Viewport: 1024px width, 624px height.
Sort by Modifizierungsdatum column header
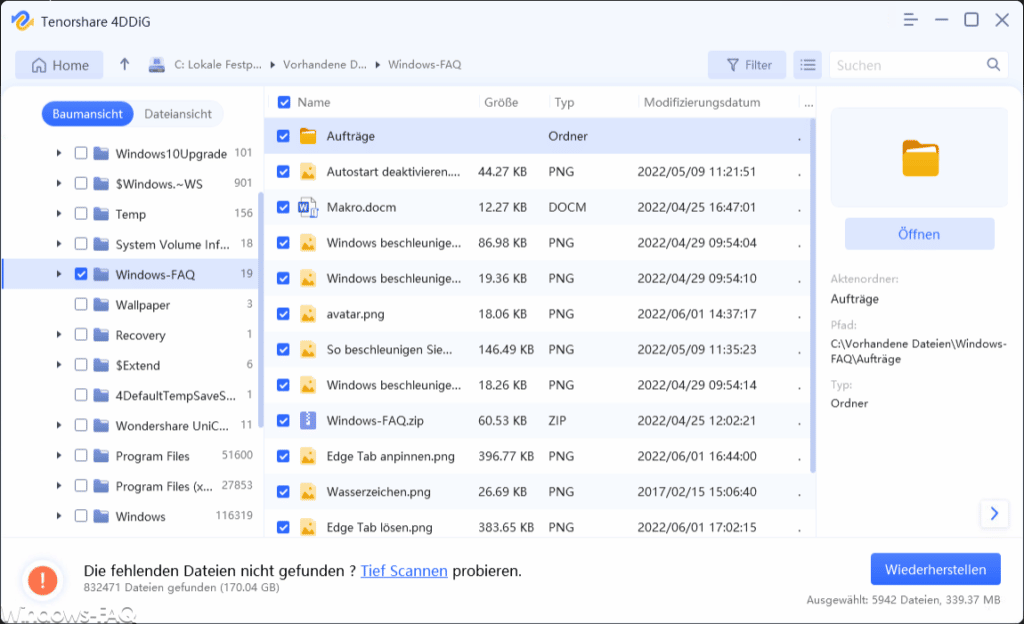[x=702, y=102]
